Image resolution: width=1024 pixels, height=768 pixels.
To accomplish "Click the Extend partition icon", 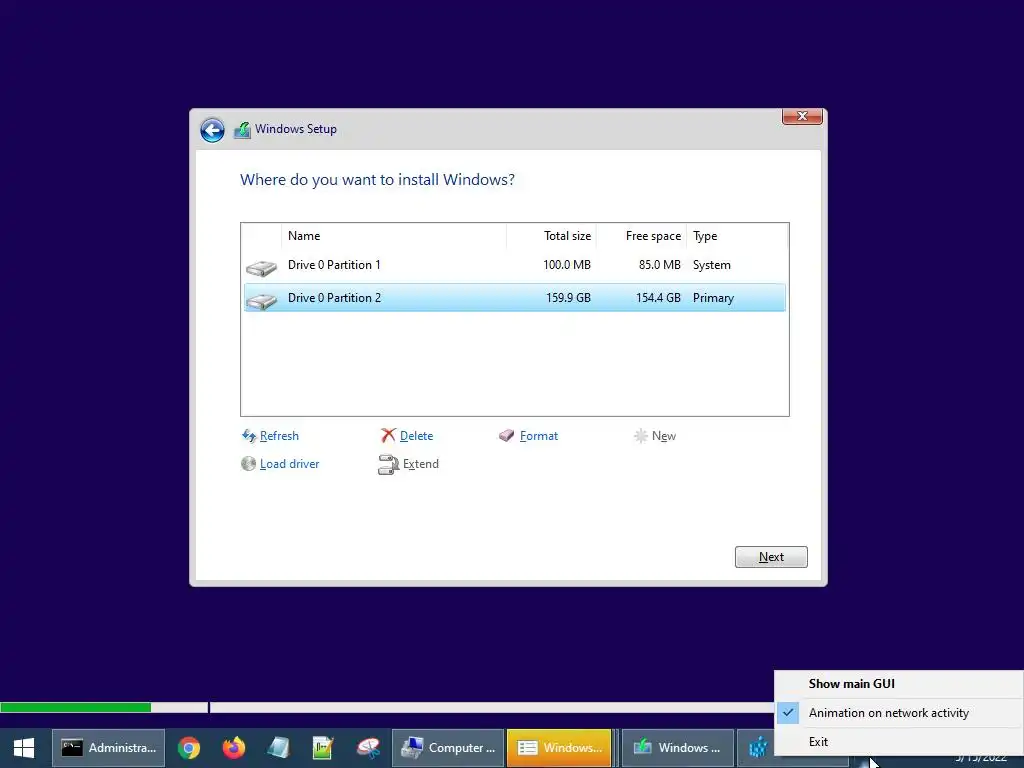I will (388, 464).
